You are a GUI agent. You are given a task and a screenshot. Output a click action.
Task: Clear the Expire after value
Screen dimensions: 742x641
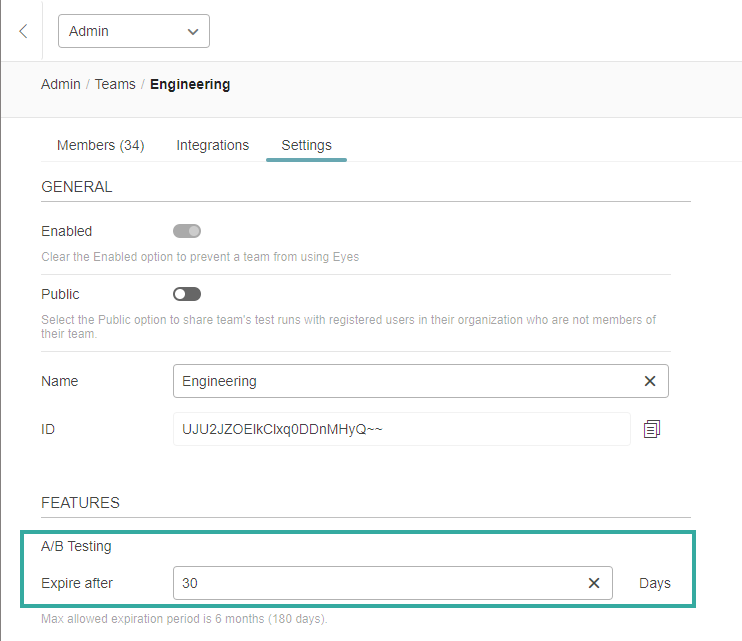594,583
